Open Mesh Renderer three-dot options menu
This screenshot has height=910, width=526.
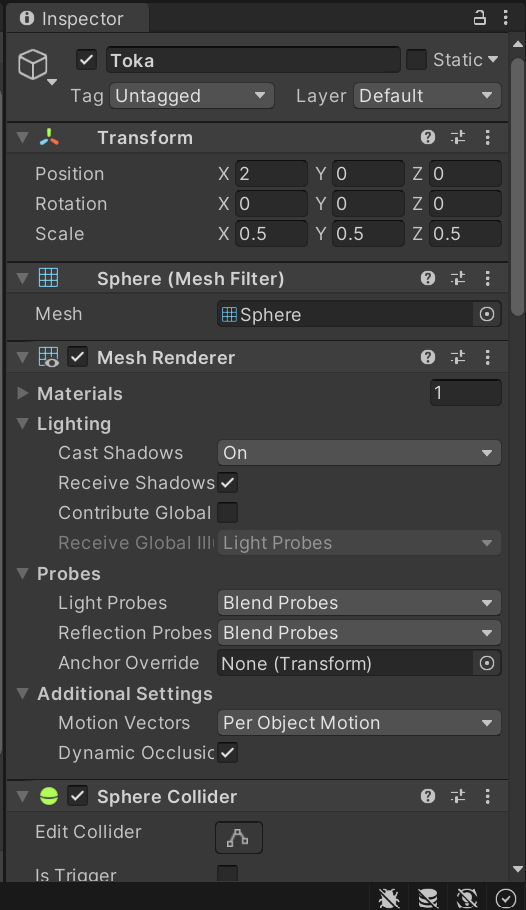(x=488, y=358)
